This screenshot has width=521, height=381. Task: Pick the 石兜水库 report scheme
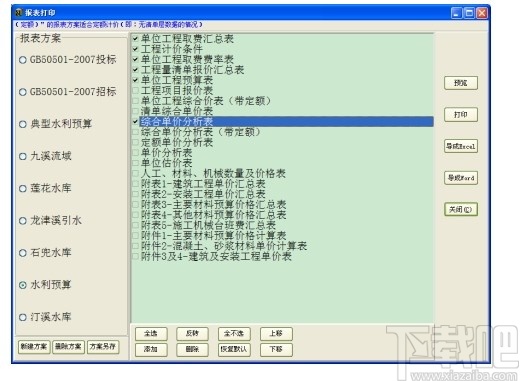point(23,253)
